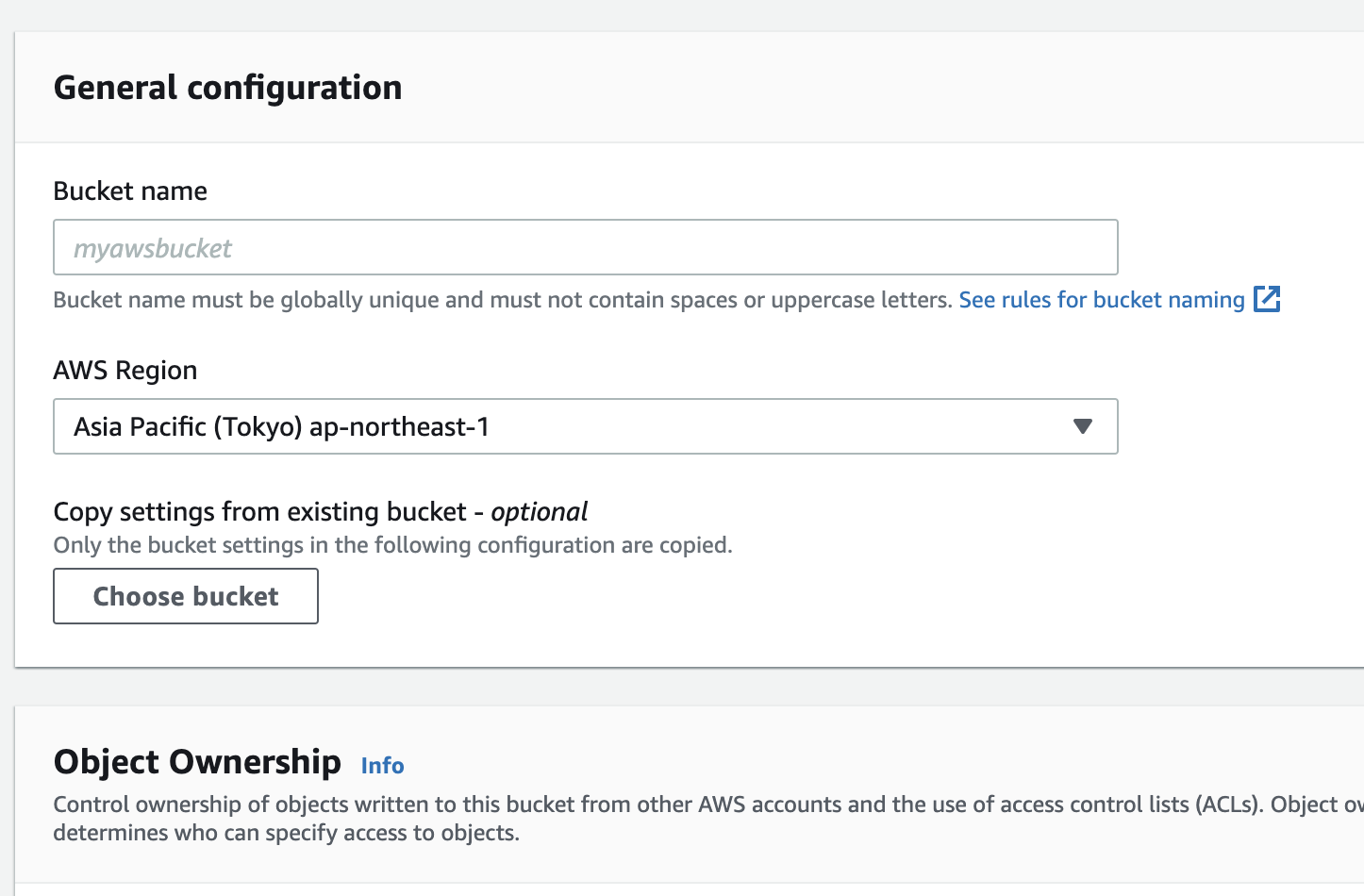This screenshot has height=896, width=1364.
Task: Click the 'Only the bucket settings' description text
Action: (392, 545)
